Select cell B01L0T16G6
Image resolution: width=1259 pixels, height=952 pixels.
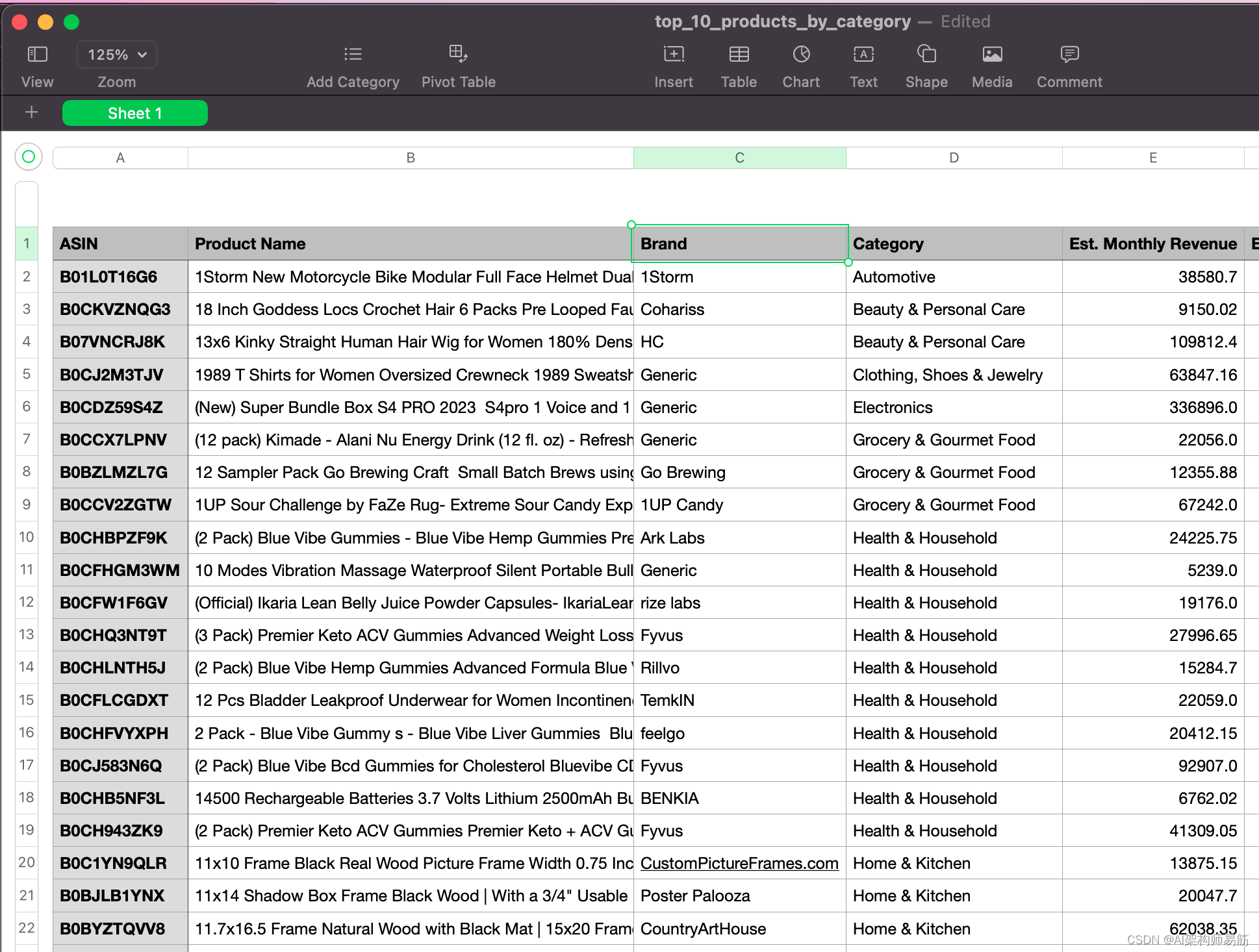tap(120, 277)
